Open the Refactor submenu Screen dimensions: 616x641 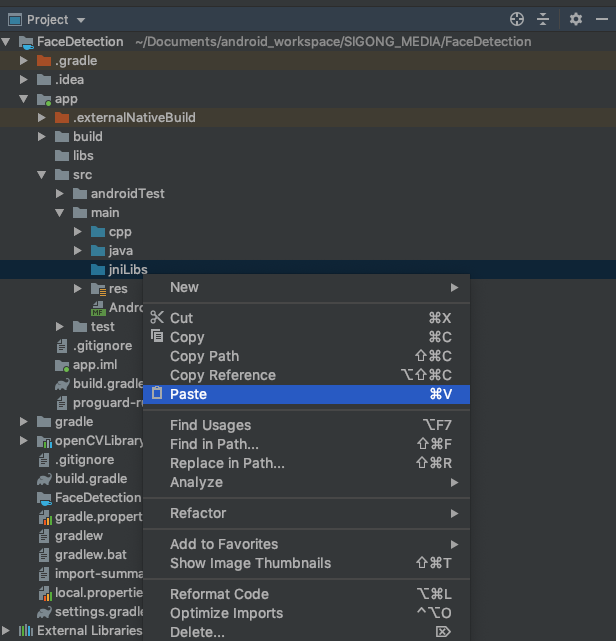click(x=306, y=513)
